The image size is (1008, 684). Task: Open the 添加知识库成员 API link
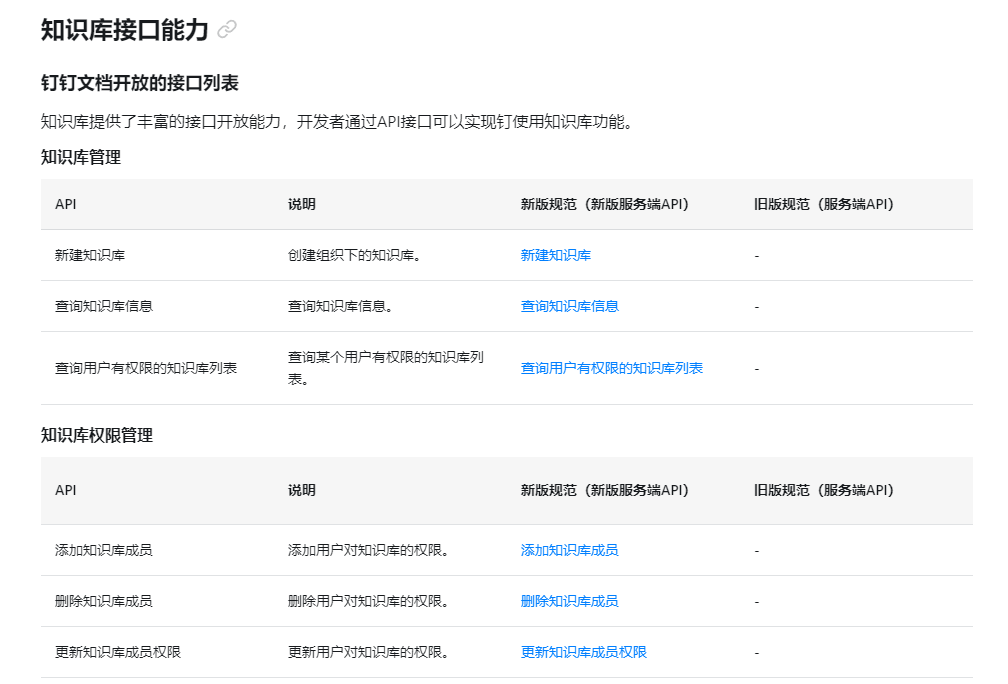tap(570, 550)
